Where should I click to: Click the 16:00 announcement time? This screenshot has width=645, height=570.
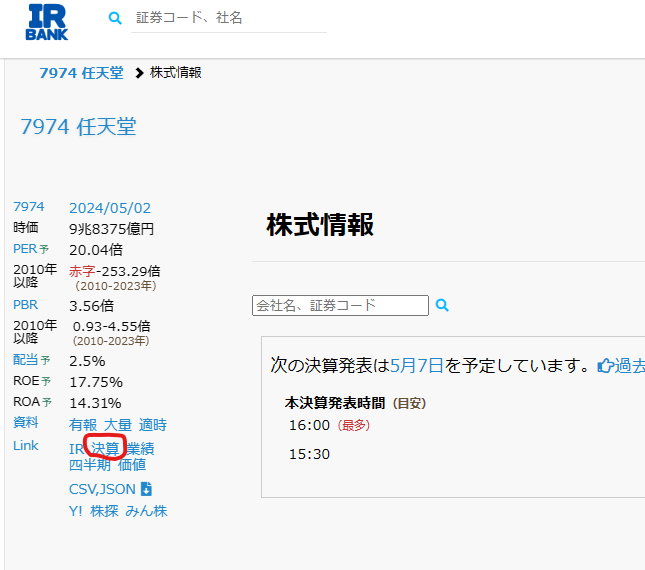click(309, 425)
